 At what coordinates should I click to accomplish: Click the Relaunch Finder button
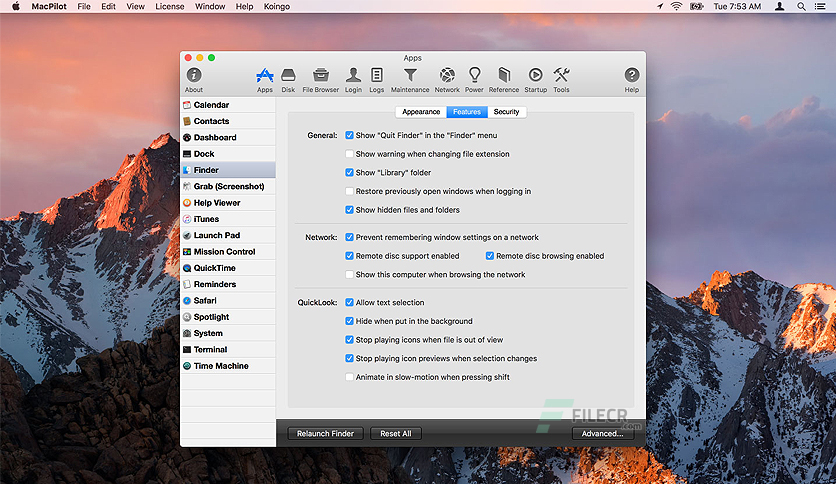(x=325, y=434)
